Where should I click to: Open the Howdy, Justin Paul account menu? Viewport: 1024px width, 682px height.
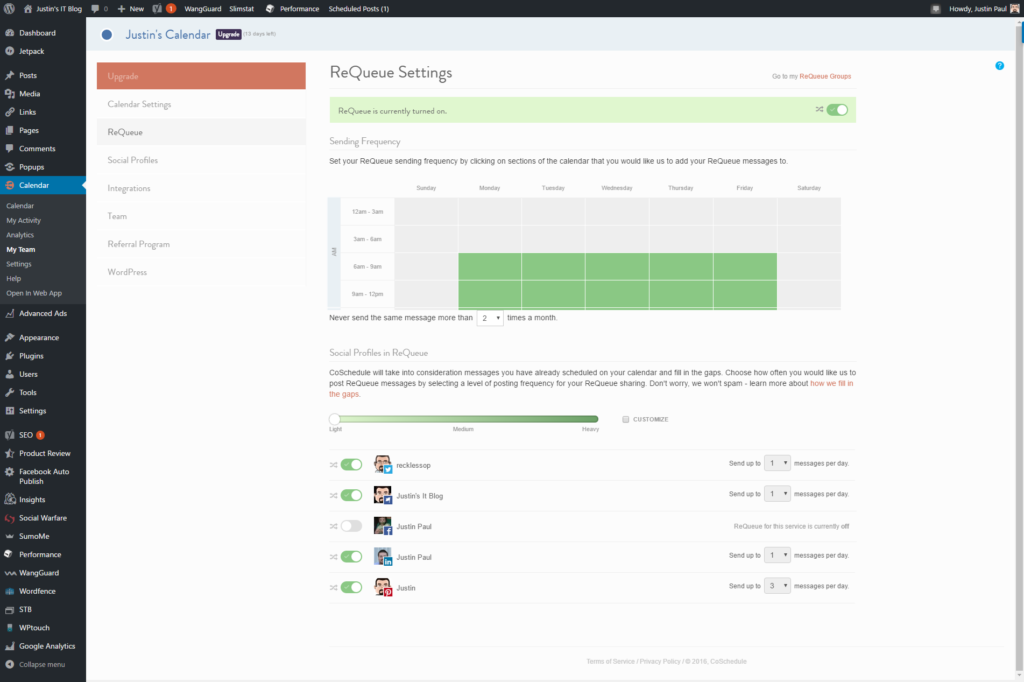coord(984,8)
